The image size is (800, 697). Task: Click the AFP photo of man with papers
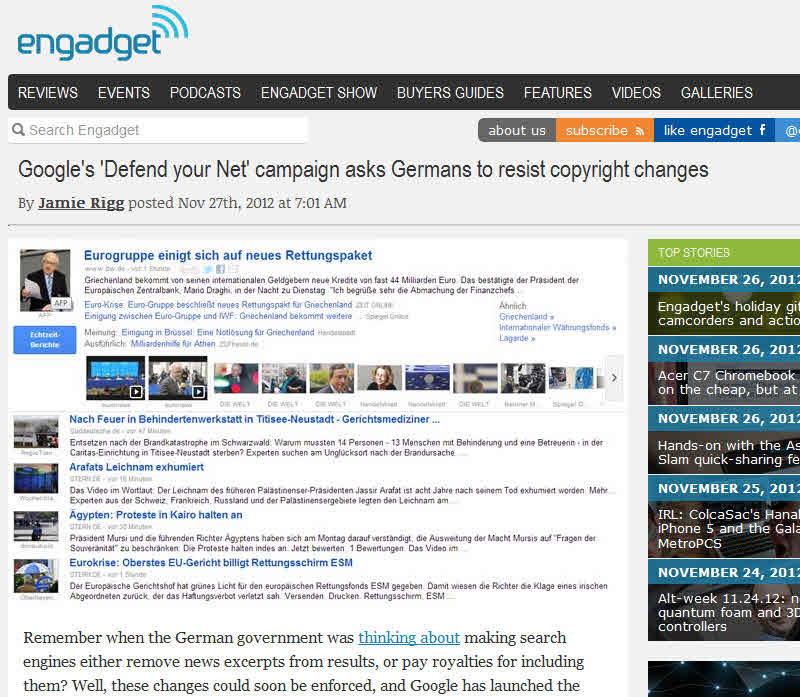click(45, 280)
